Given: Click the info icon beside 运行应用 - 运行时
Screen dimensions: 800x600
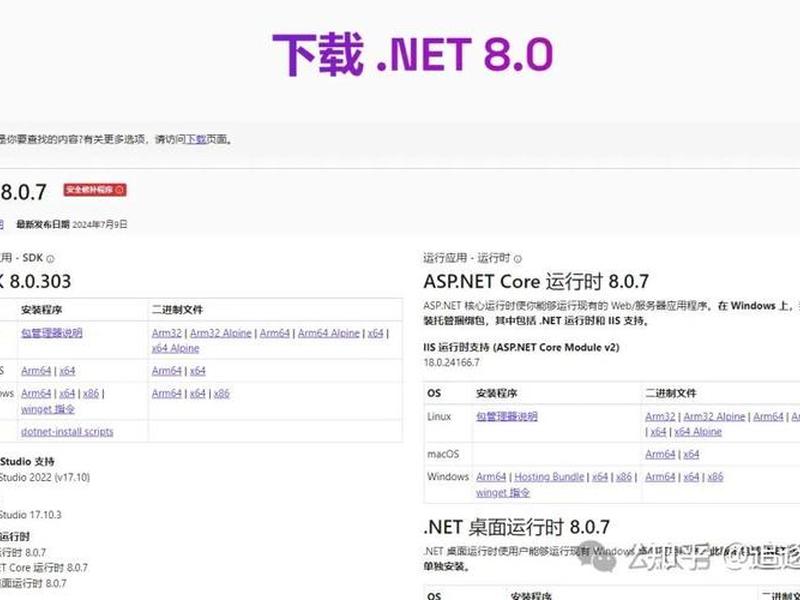Looking at the screenshot, I should [x=518, y=259].
